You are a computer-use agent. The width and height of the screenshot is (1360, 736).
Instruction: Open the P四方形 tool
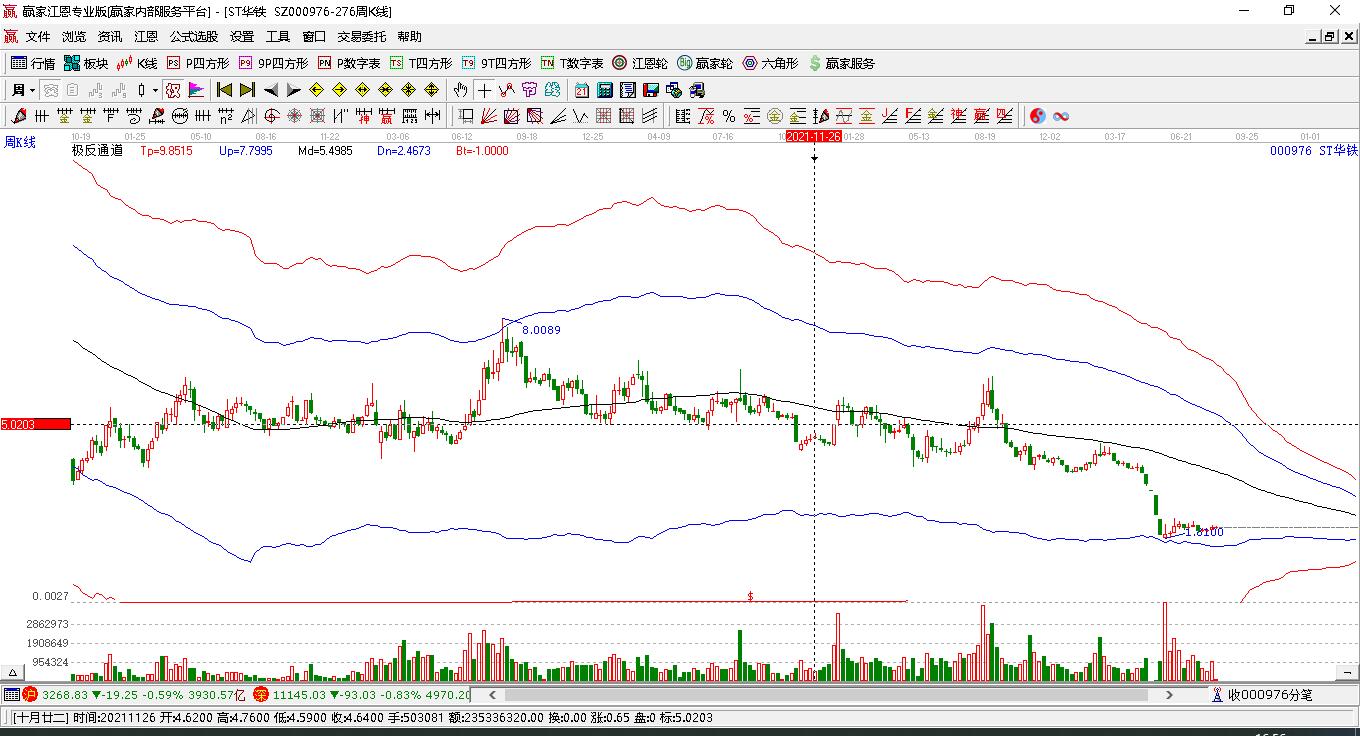click(x=198, y=63)
